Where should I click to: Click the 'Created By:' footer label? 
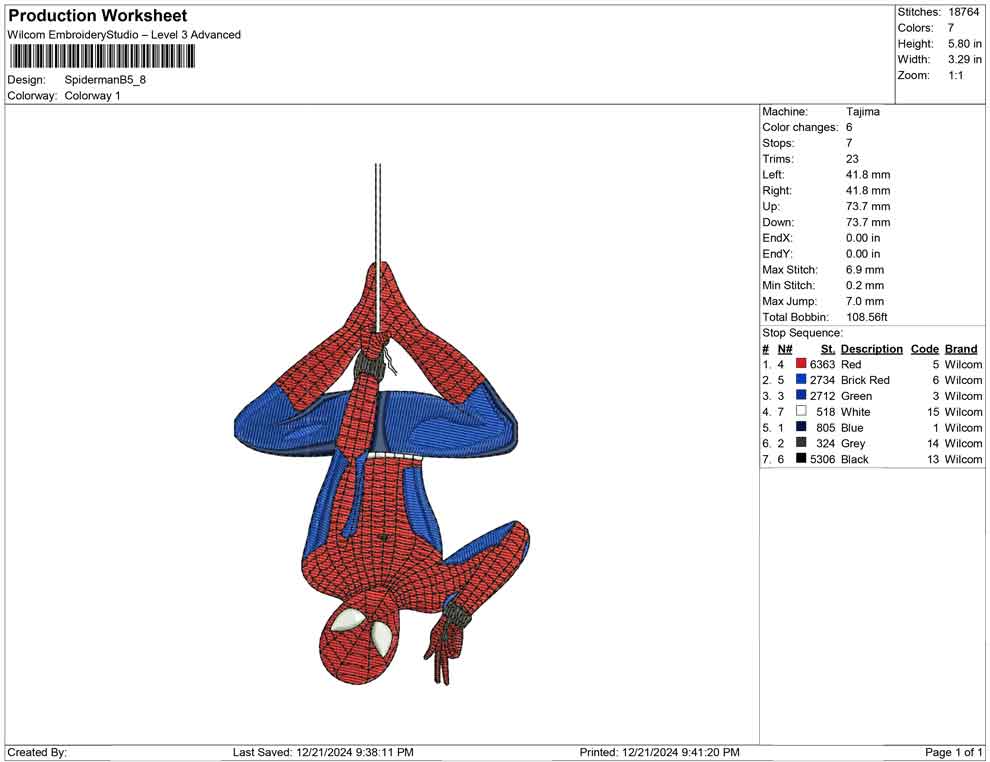[x=37, y=753]
